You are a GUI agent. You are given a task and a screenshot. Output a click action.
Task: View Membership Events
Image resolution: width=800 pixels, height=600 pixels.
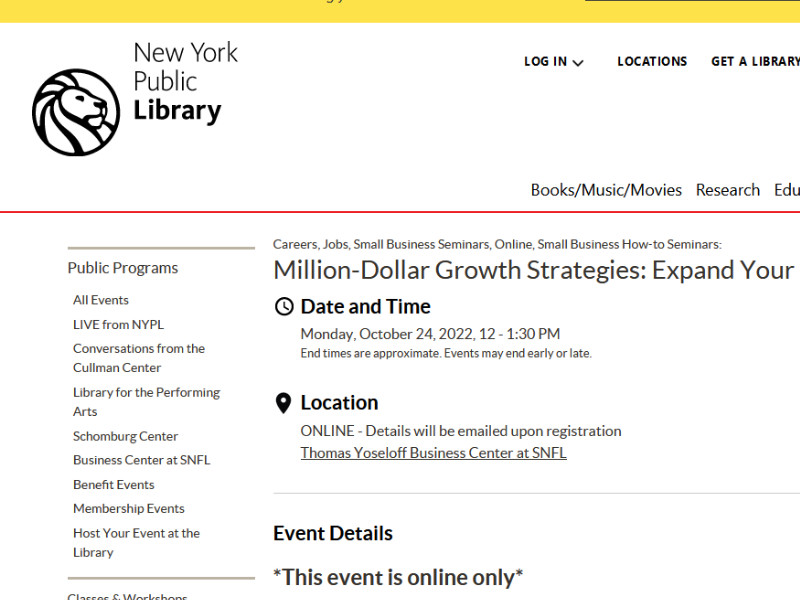(x=128, y=509)
